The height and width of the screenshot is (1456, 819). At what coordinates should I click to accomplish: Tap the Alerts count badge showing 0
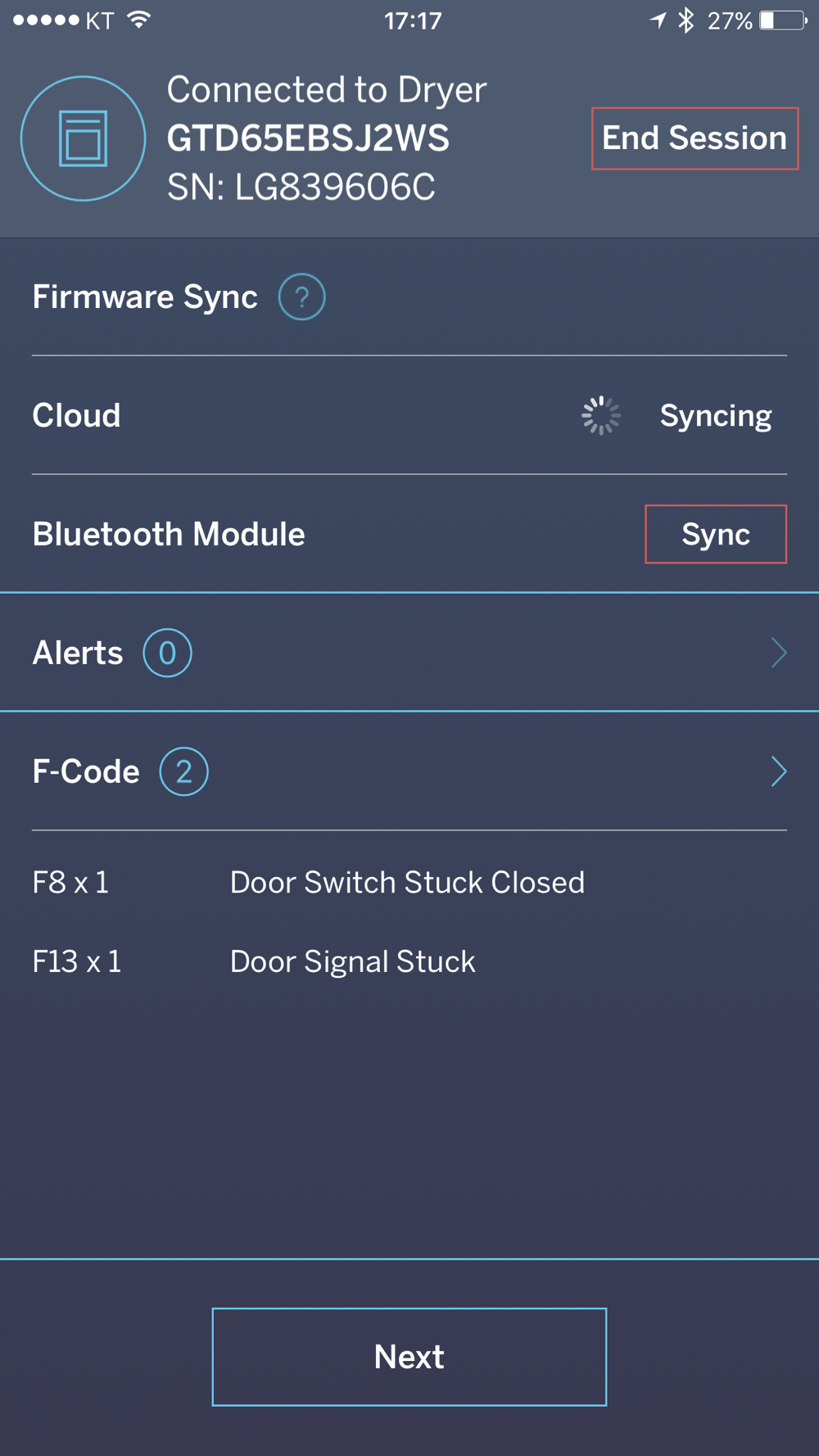(x=167, y=653)
